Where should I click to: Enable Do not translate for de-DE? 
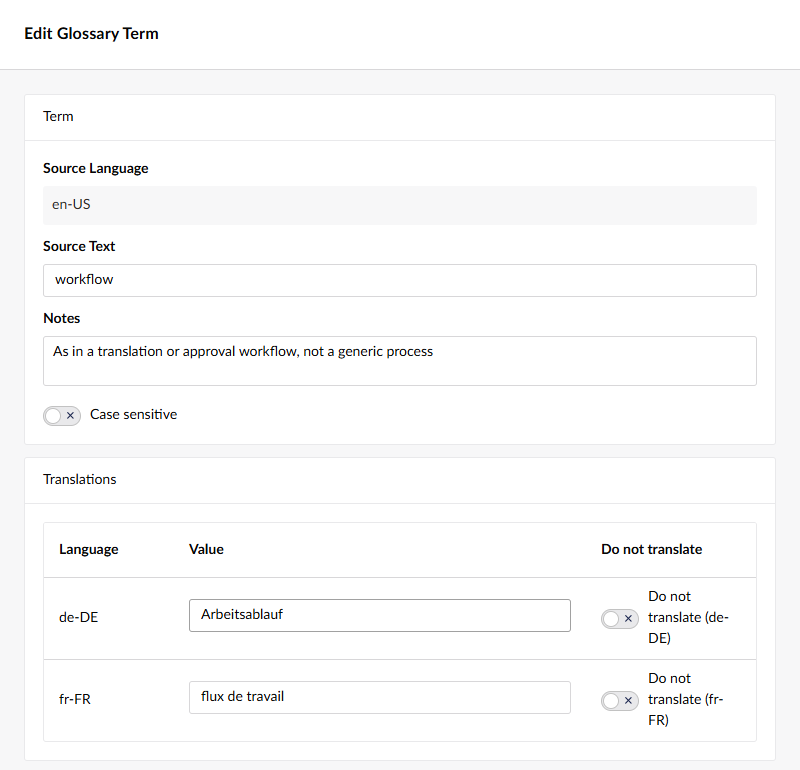click(x=619, y=618)
